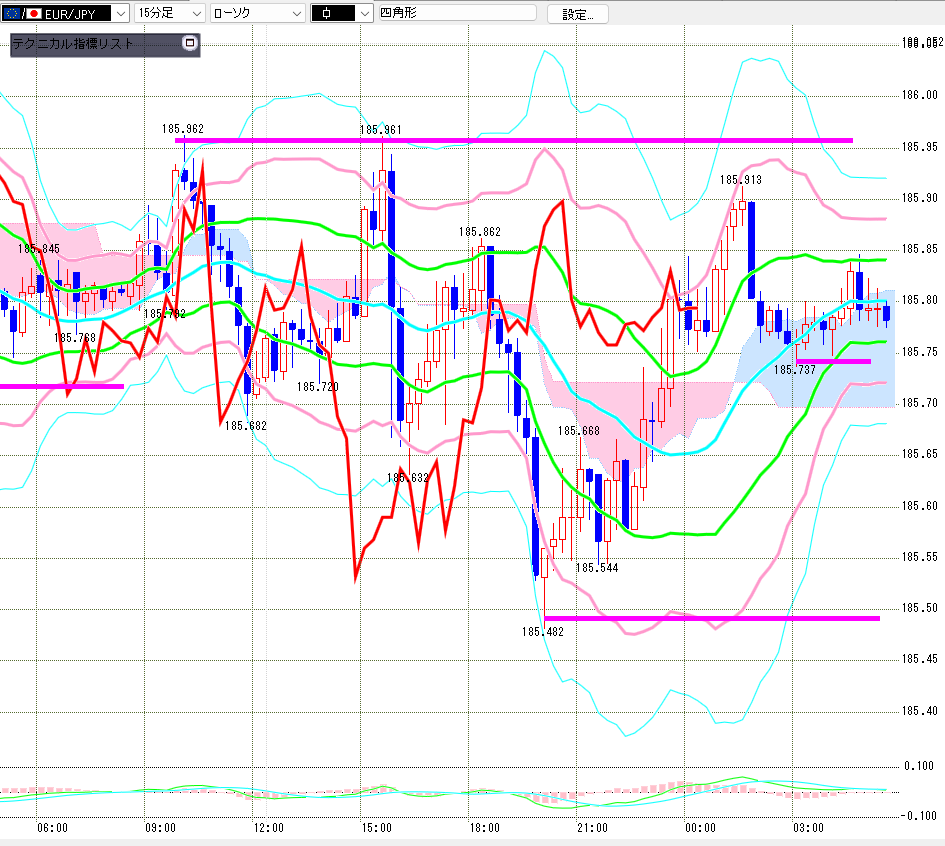
Task: Click the 00:00 time axis label
Action: 700,828
